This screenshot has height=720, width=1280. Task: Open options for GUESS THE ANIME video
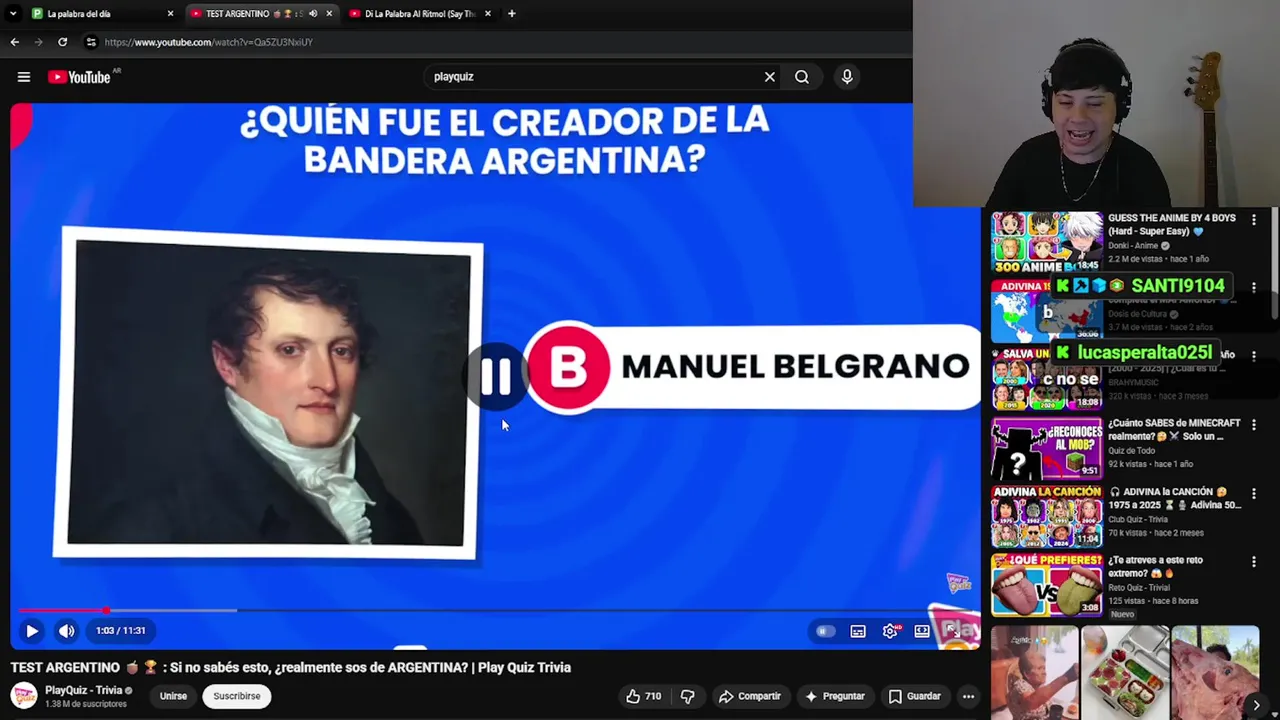pos(1254,220)
